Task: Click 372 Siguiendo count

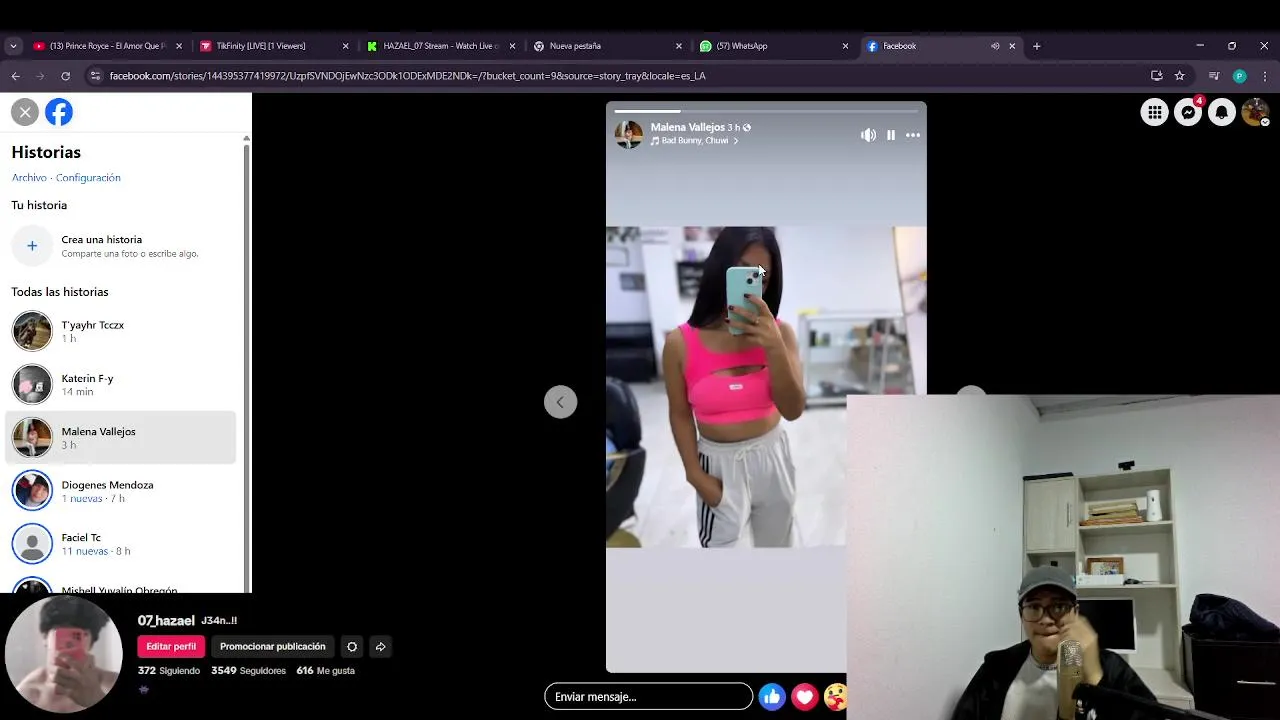Action: coord(169,671)
